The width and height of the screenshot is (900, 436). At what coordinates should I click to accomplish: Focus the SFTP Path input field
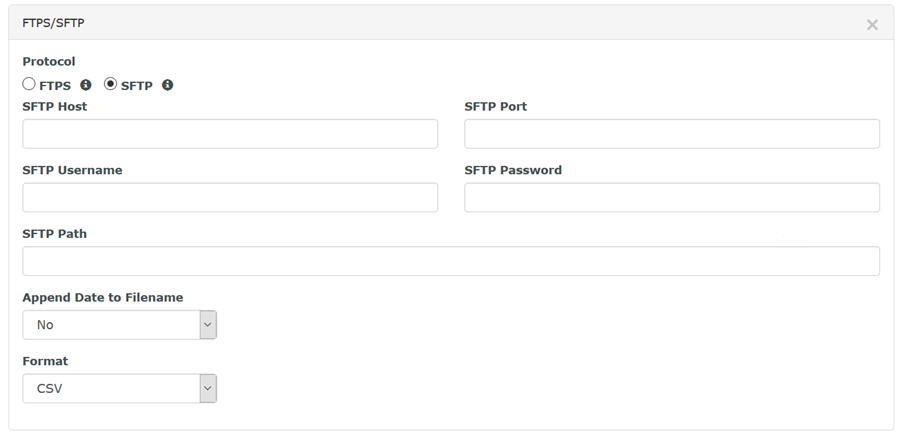[451, 261]
